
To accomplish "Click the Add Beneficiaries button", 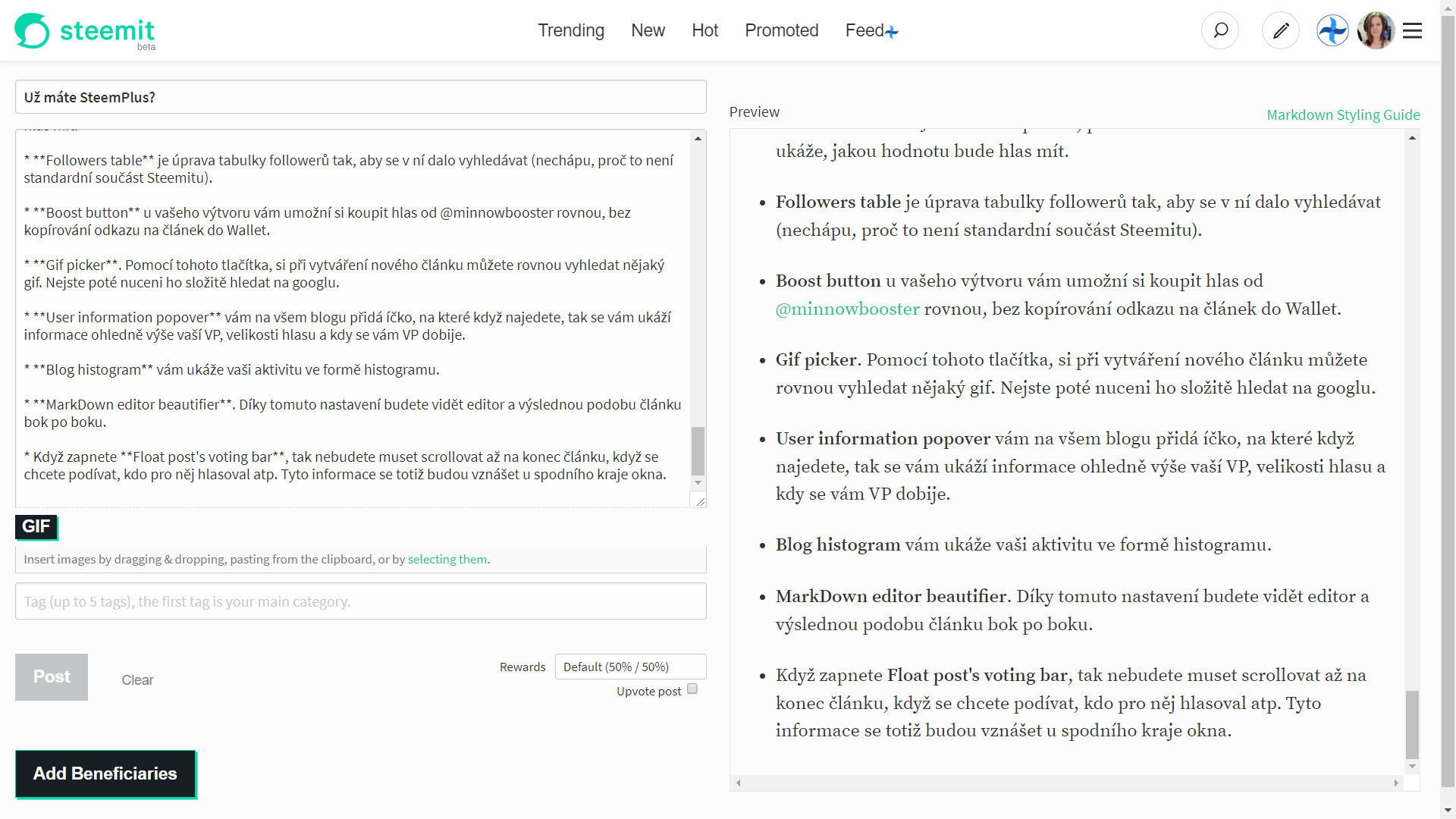I will 105,773.
